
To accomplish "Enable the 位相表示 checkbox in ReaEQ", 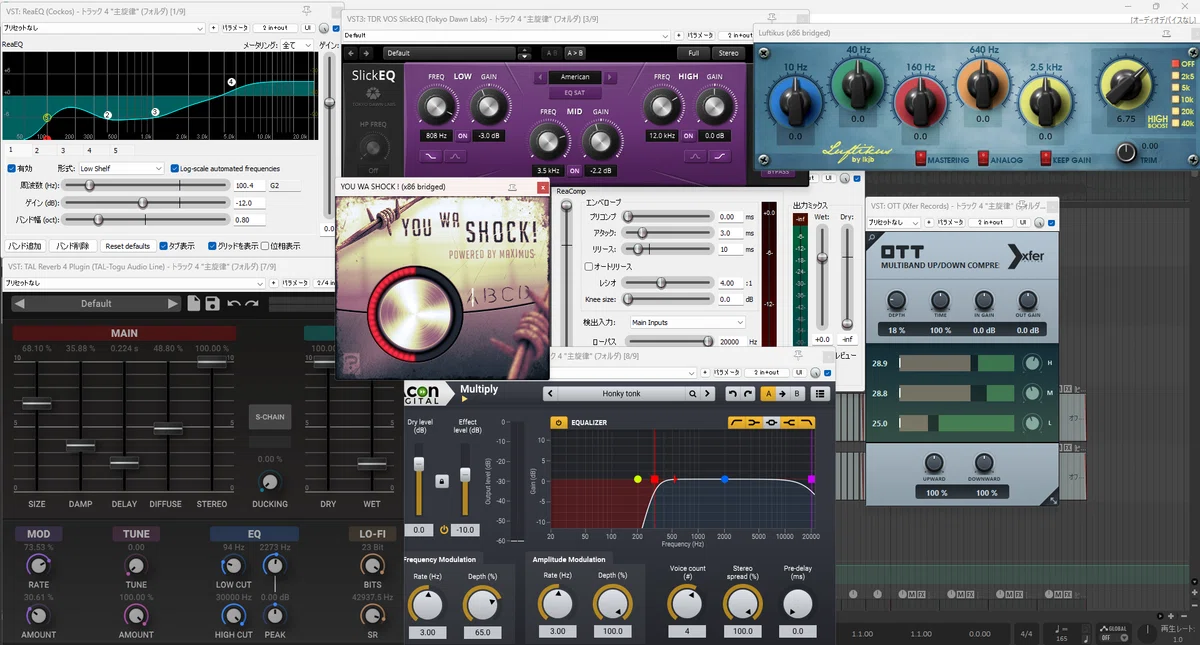I will (x=263, y=245).
